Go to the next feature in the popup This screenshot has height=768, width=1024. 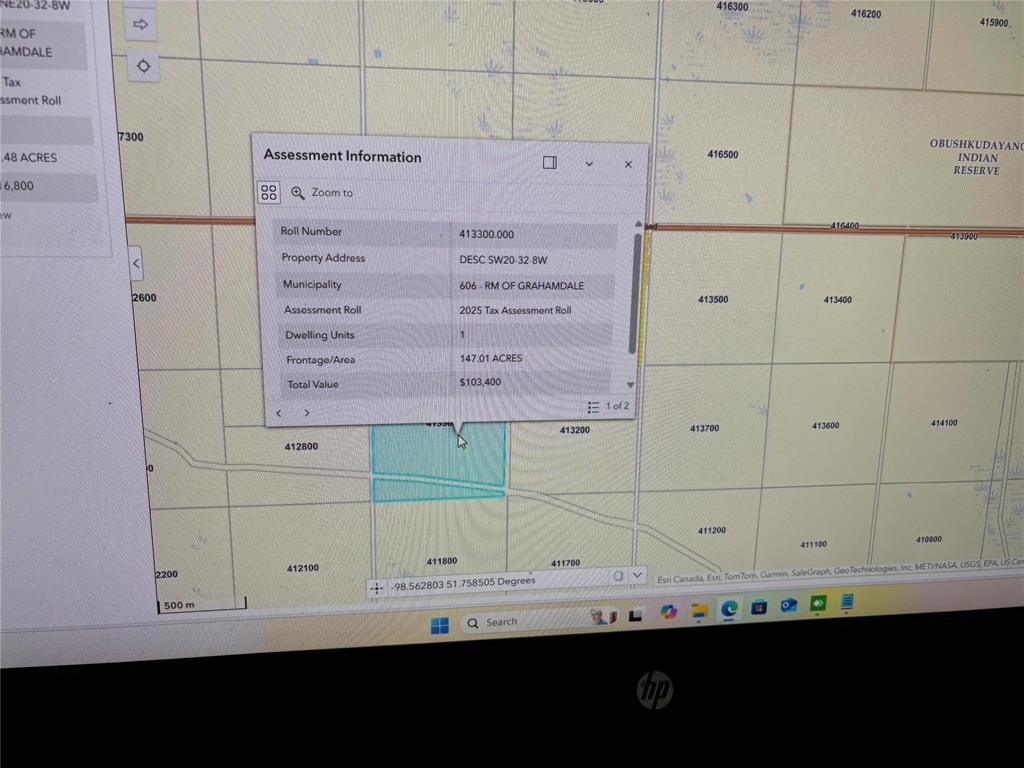306,413
